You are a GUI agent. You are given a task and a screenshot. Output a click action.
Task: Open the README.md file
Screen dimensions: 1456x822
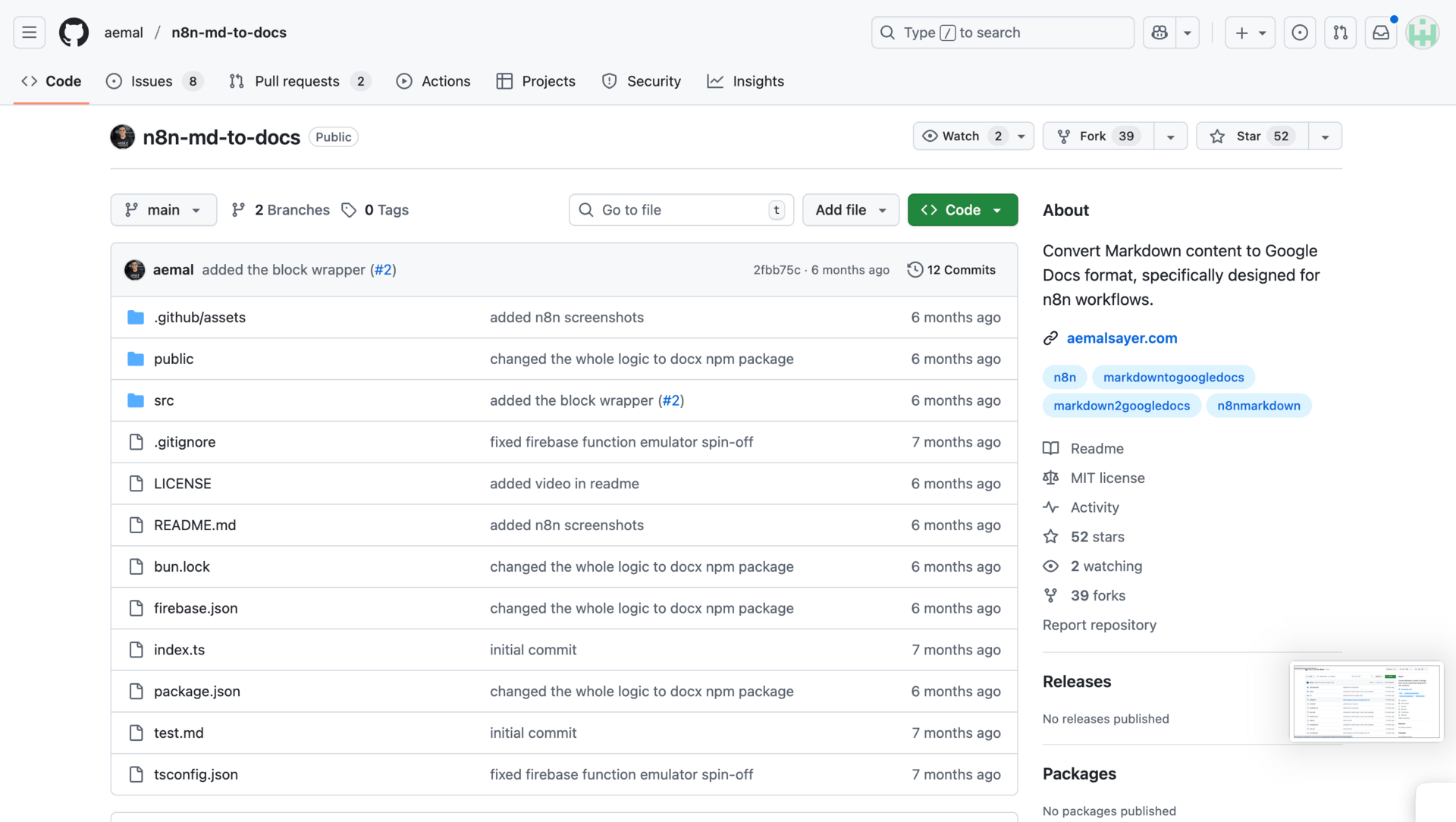tap(195, 525)
